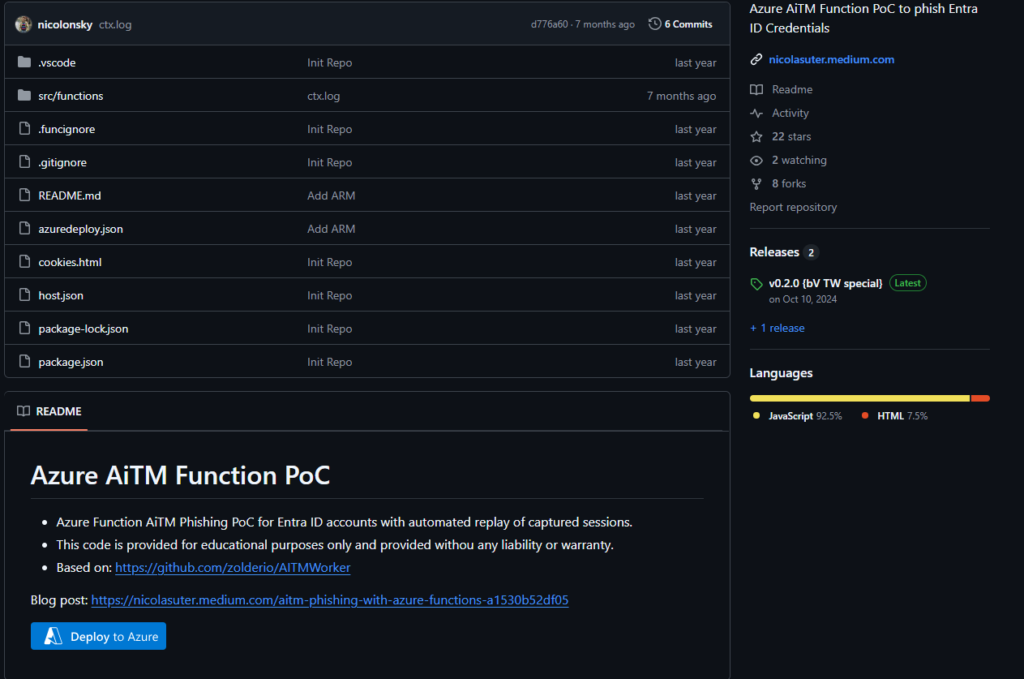Viewport: 1024px width, 679px height.
Task: Open the package-lock.json file
Action: pyautogui.click(x=83, y=329)
